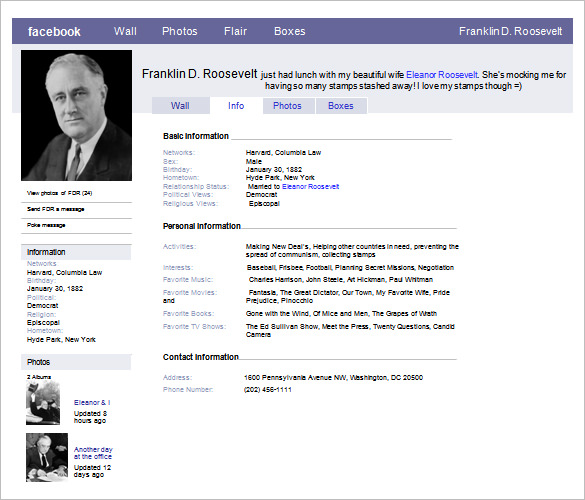Click Send FDR a message

click(56, 209)
